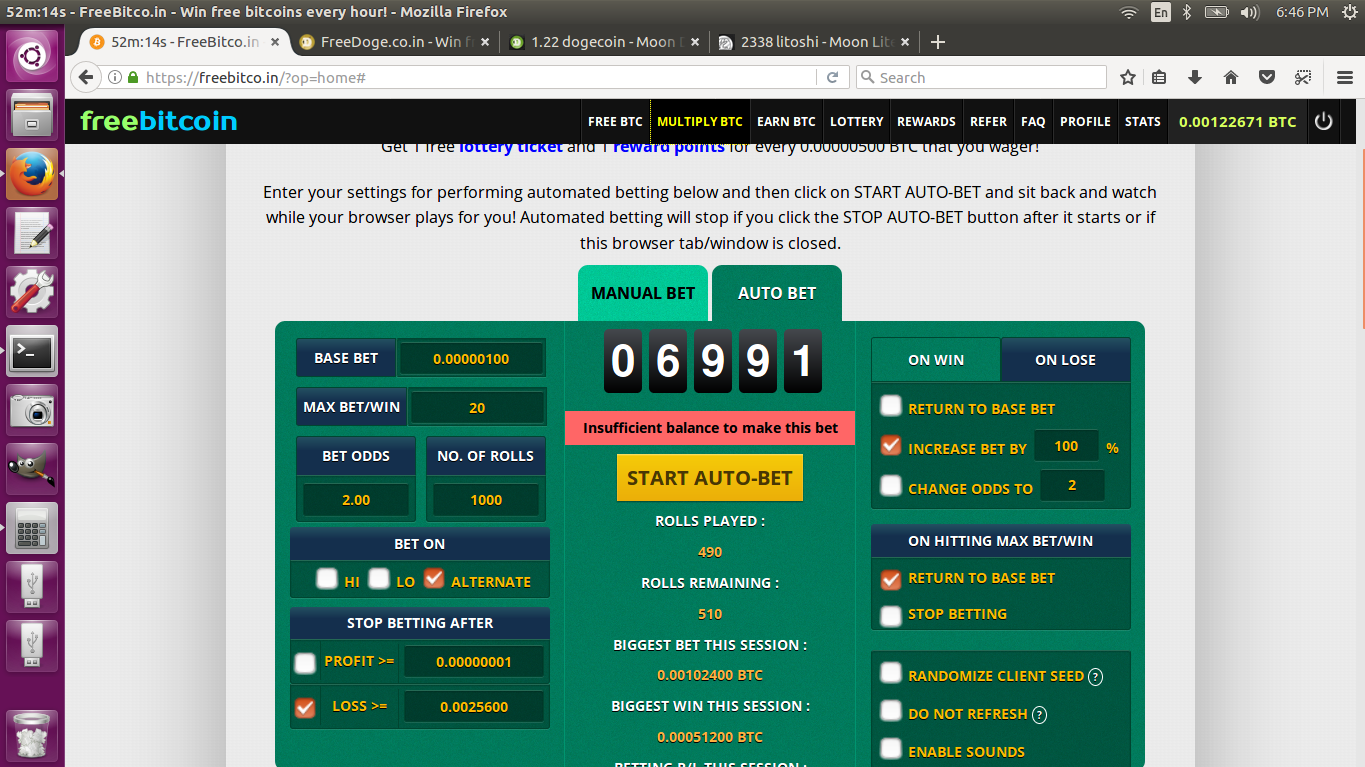Viewport: 1365px width, 767px height.
Task: Disable stop betting after LOSS checkbox
Action: [x=305, y=707]
